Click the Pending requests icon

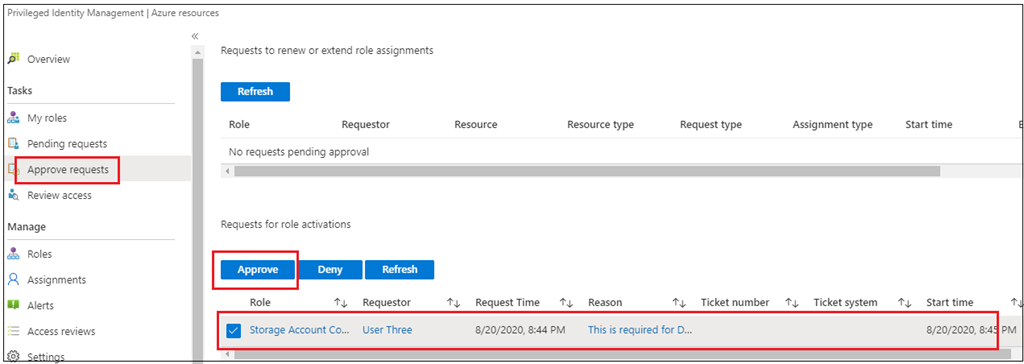click(13, 144)
